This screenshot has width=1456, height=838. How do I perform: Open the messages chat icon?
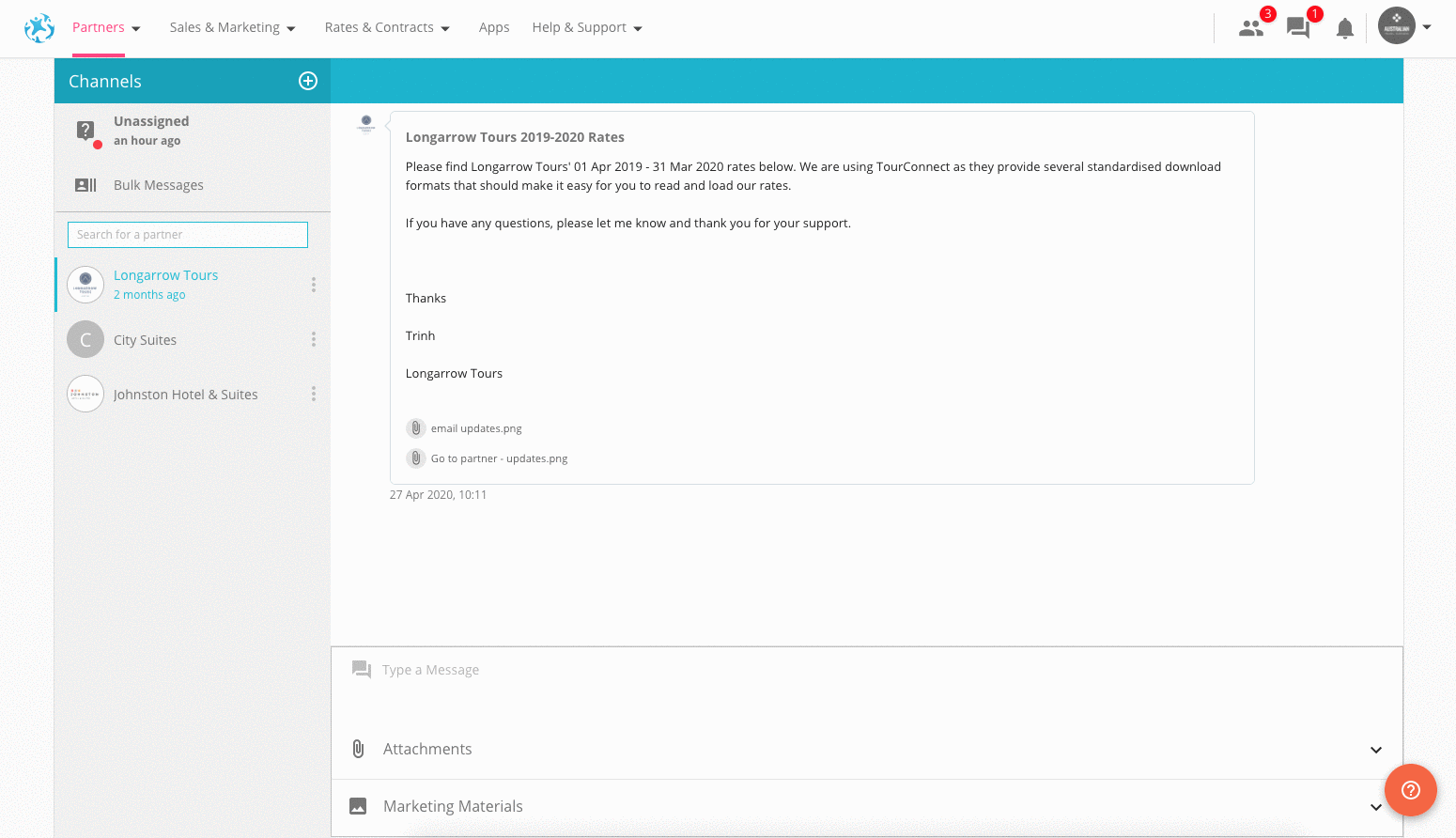pos(1298,28)
